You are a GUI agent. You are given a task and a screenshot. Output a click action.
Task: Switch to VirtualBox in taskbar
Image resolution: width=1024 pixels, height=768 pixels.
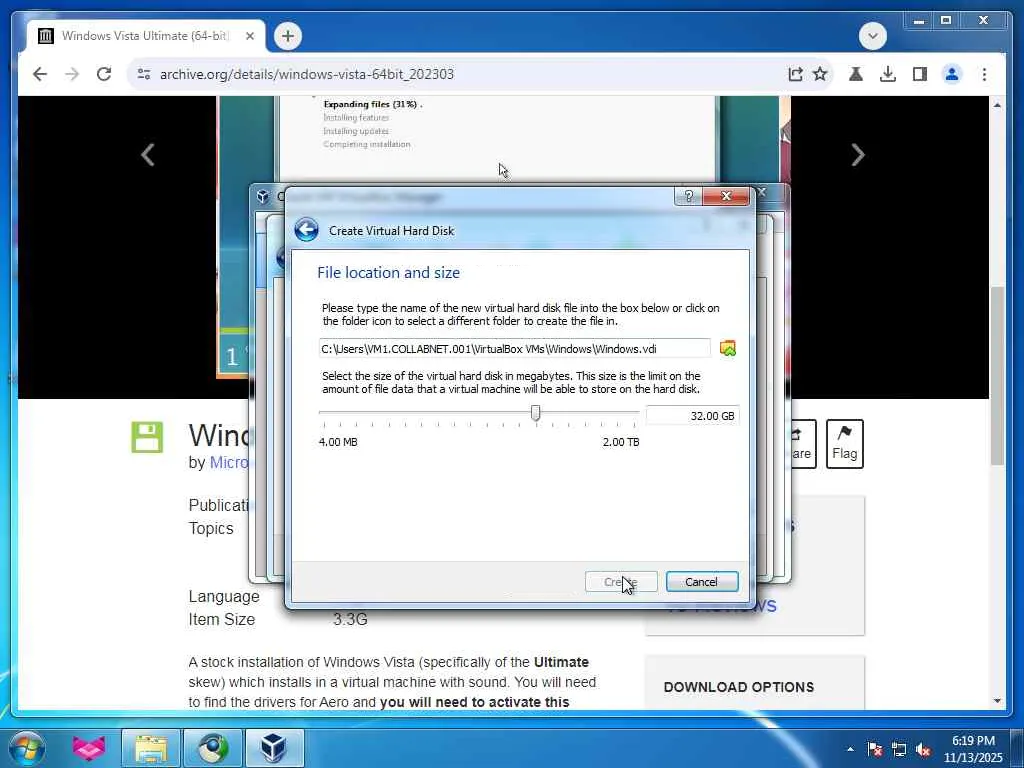(274, 748)
